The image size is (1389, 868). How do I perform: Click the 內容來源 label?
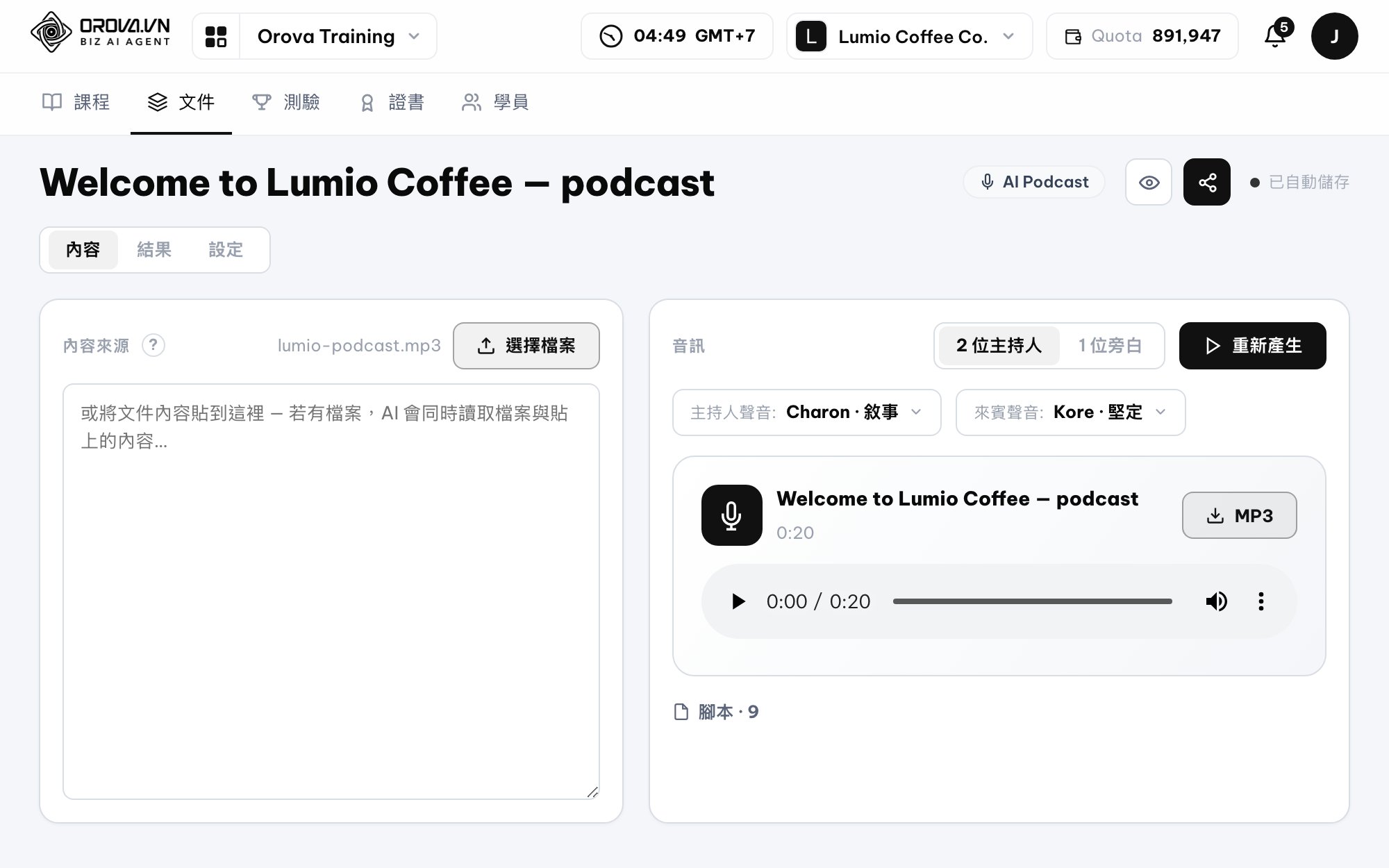pos(96,346)
